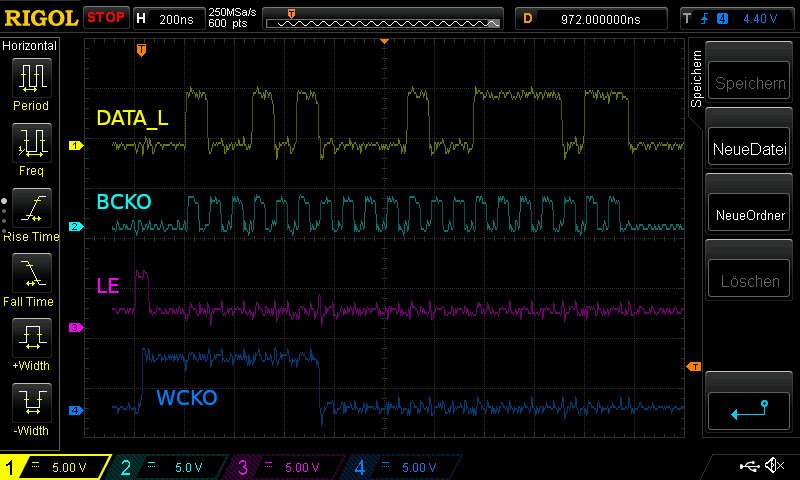
Task: Click the muted speaker icon
Action: (x=774, y=465)
